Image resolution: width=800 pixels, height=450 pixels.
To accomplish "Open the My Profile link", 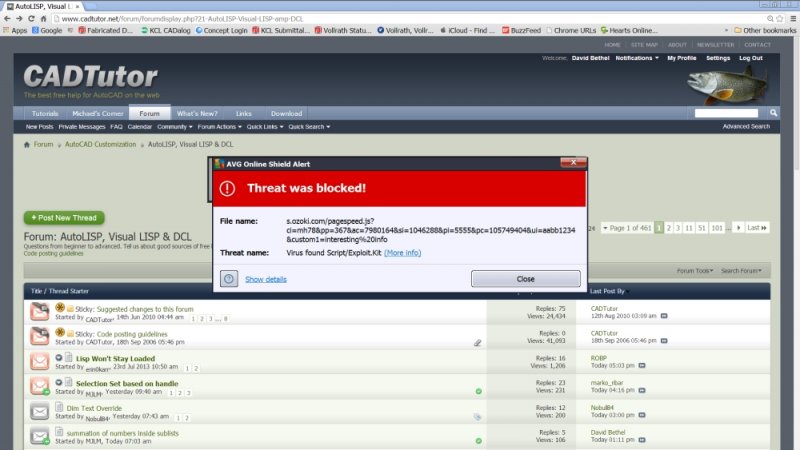I will 682,58.
